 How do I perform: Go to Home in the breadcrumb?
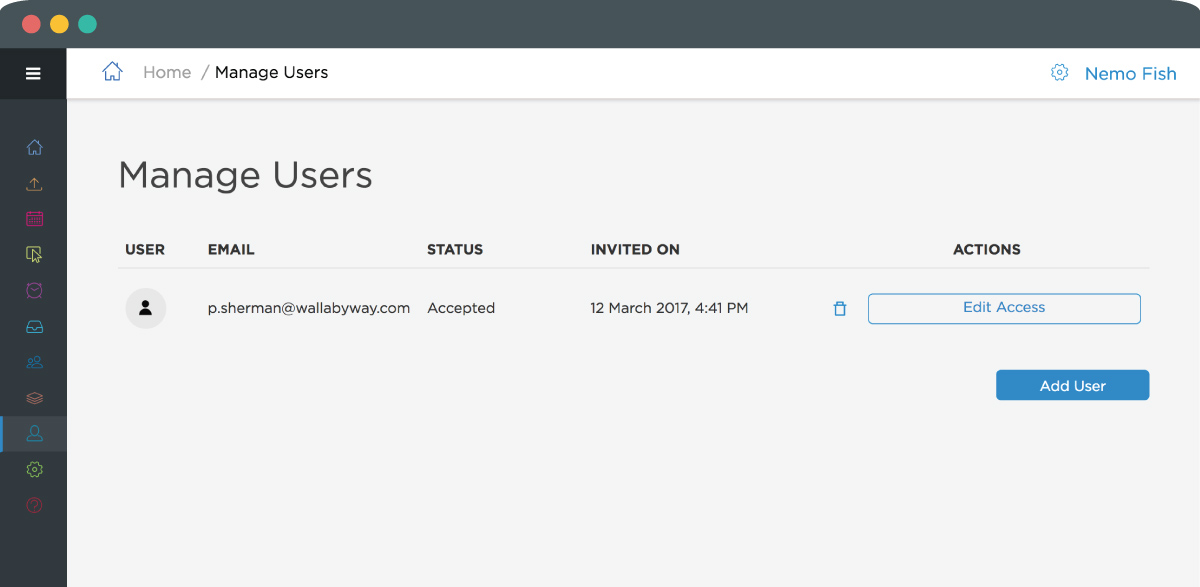[167, 72]
